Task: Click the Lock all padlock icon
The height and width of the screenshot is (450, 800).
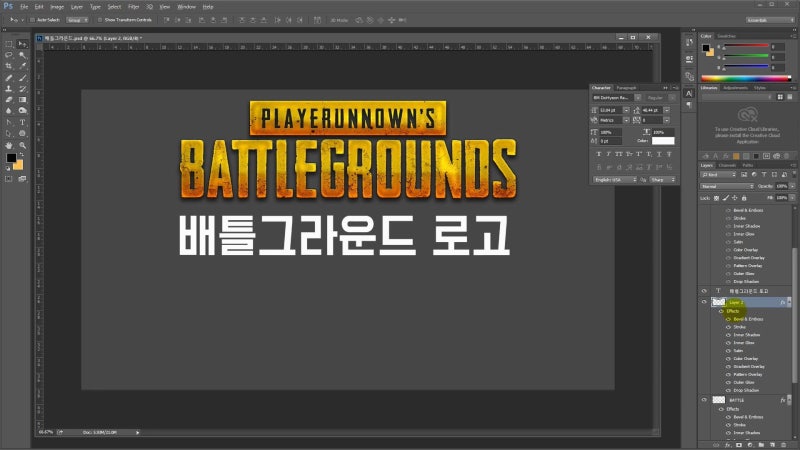Action: point(744,198)
